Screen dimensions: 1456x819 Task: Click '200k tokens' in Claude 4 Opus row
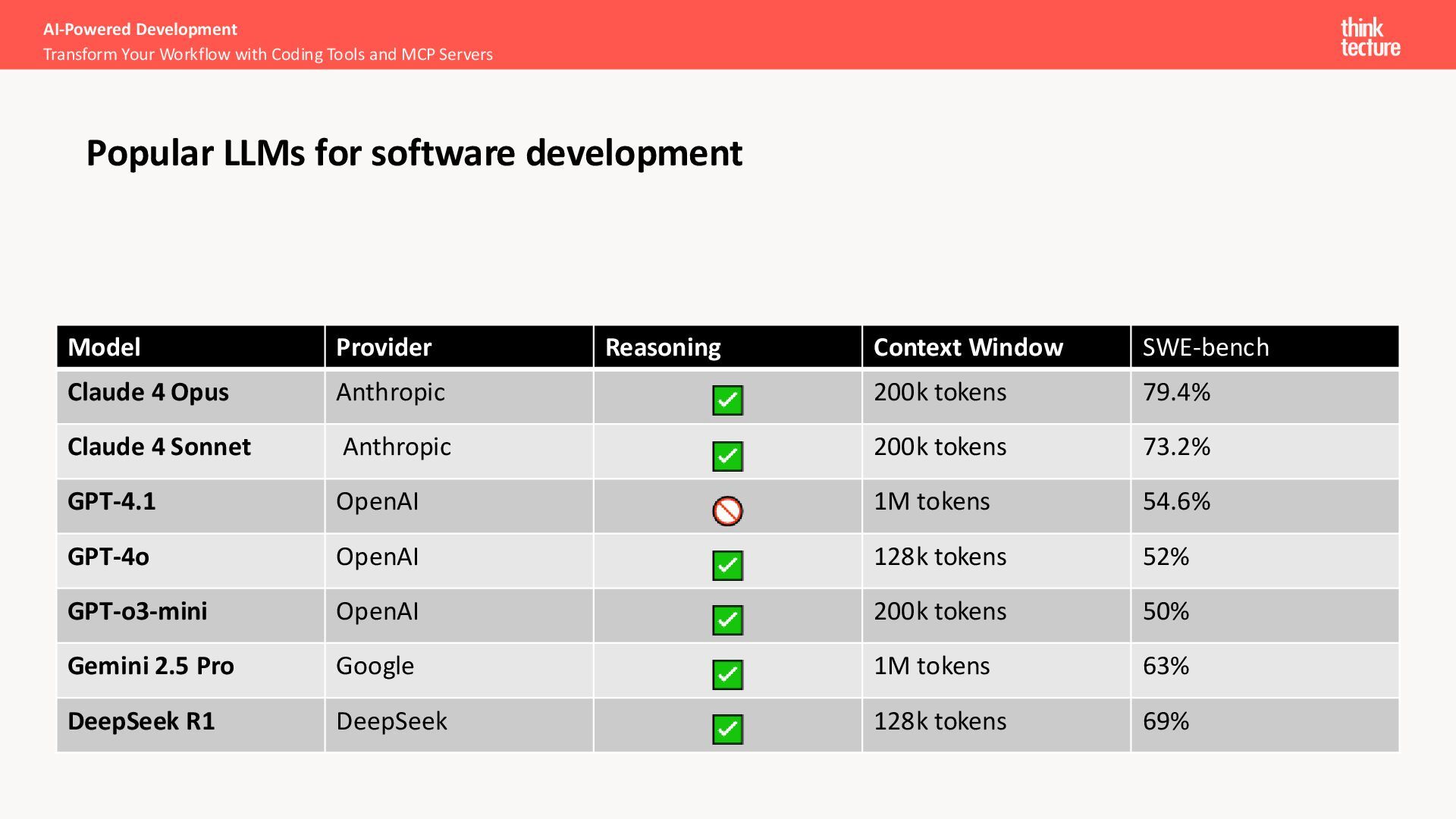tap(940, 392)
